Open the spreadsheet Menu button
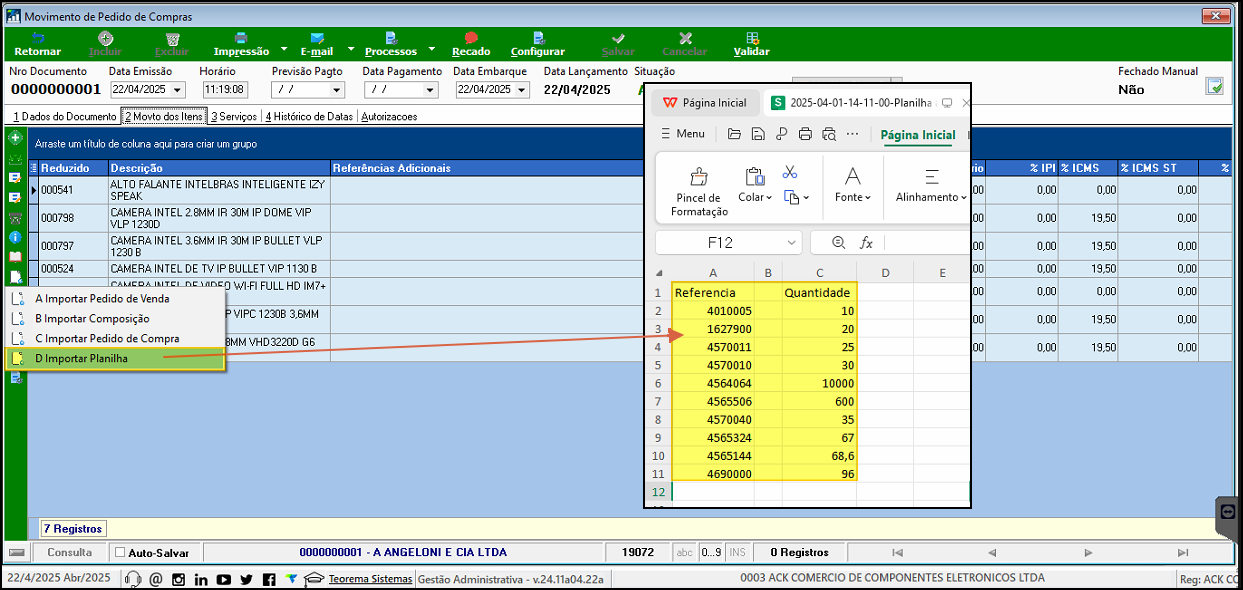The width and height of the screenshot is (1243, 590). pyautogui.click(x=682, y=134)
